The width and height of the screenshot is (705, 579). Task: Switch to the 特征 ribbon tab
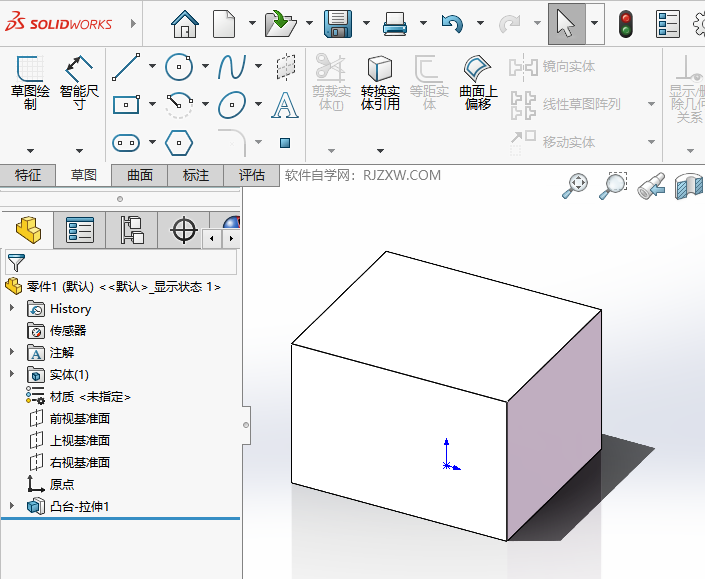click(x=28, y=175)
